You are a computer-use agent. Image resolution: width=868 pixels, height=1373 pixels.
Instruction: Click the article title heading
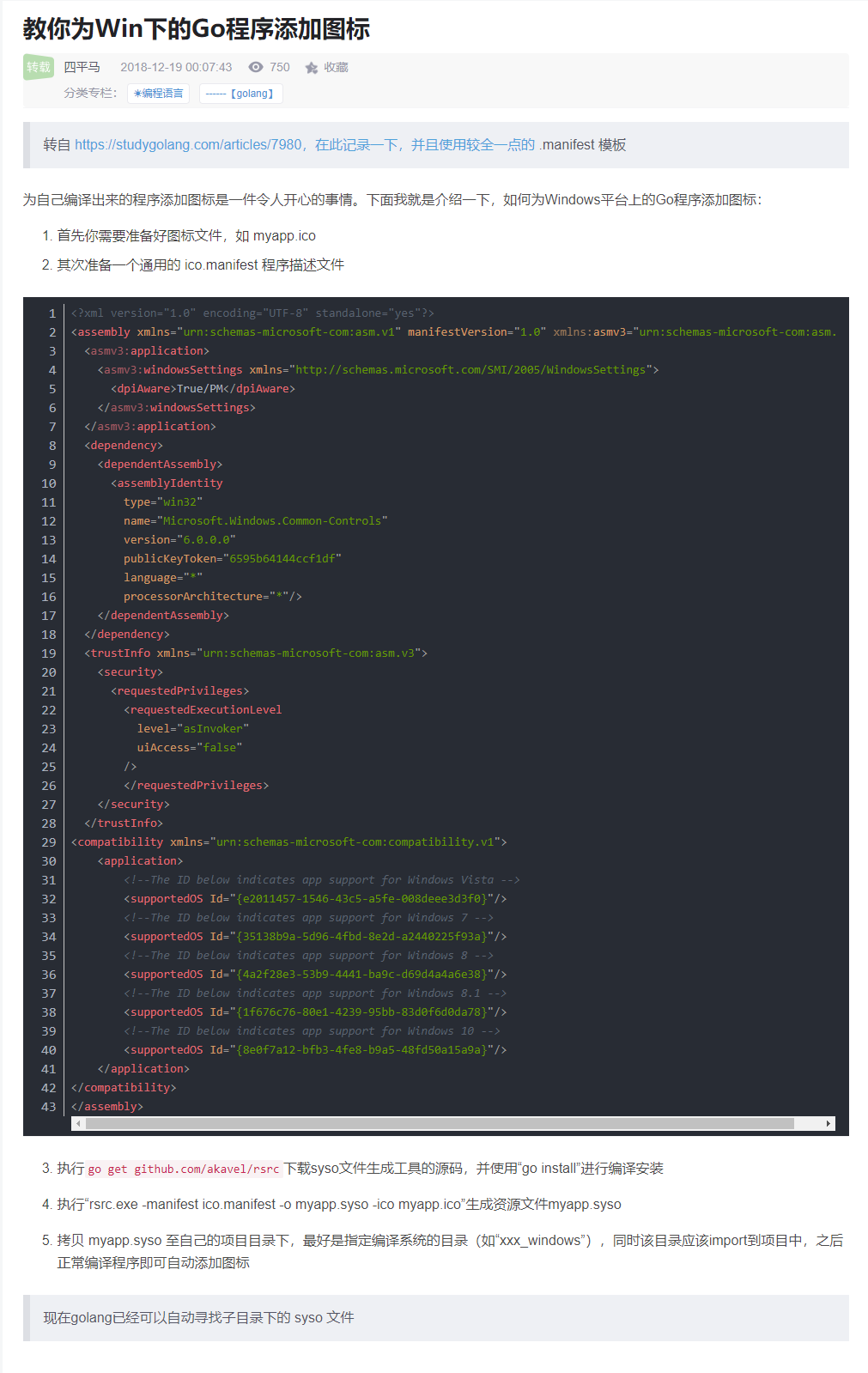(x=197, y=29)
